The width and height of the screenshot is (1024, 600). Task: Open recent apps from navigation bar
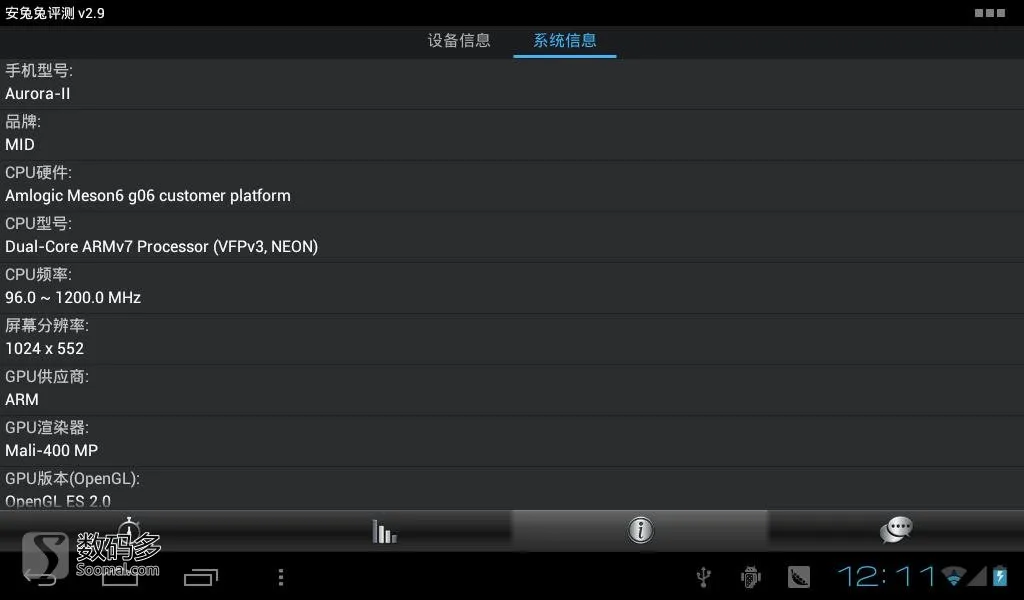(x=200, y=576)
